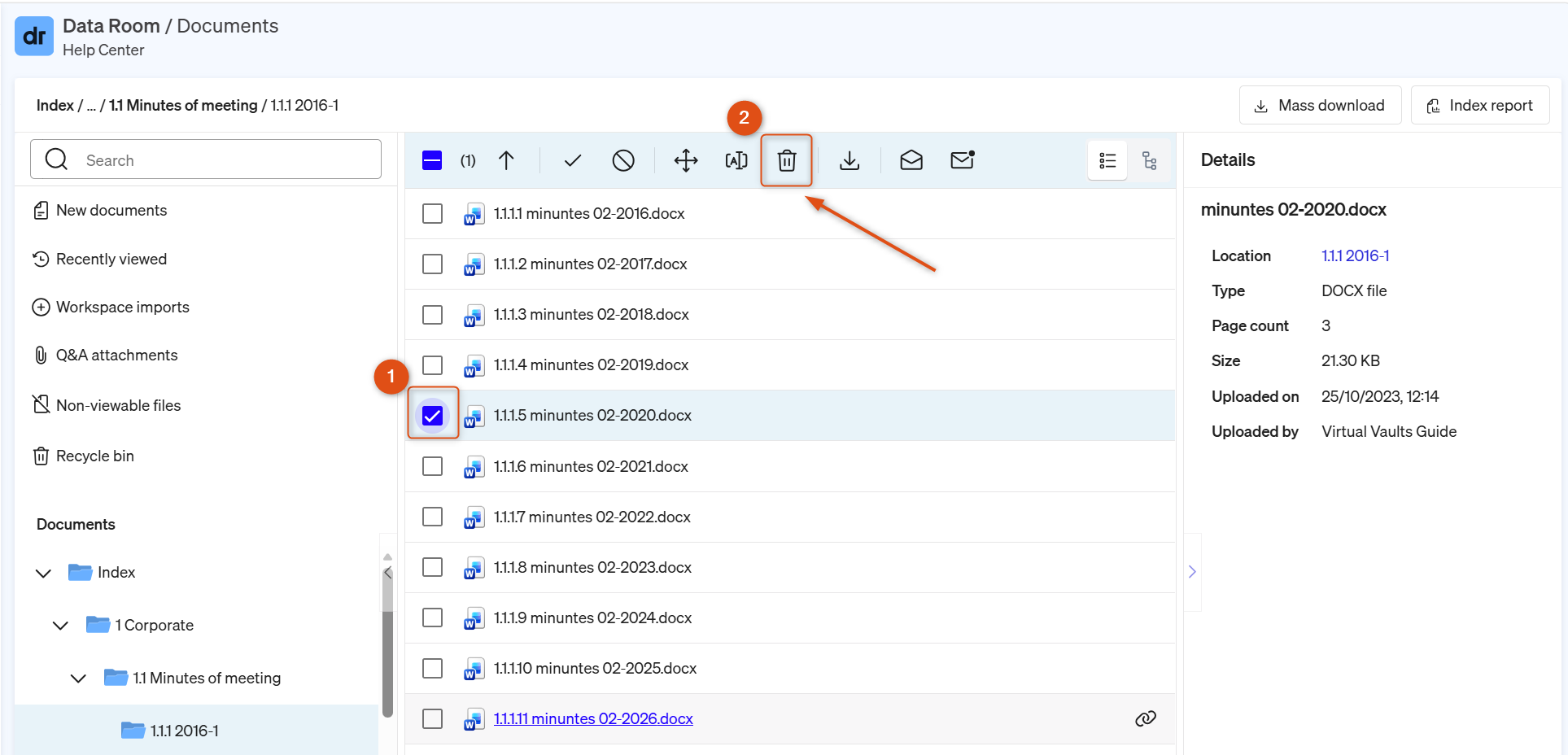Click 1.1 Minutes of meeting breadcrumb
The width and height of the screenshot is (1568, 755).
pos(183,105)
